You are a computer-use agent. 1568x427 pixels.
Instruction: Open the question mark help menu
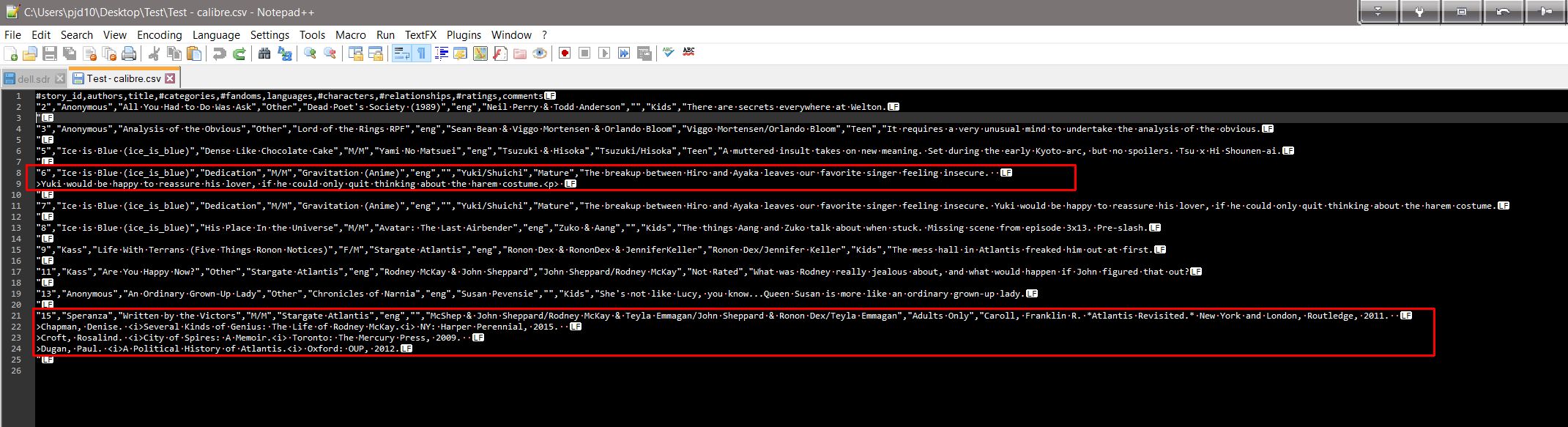click(544, 34)
